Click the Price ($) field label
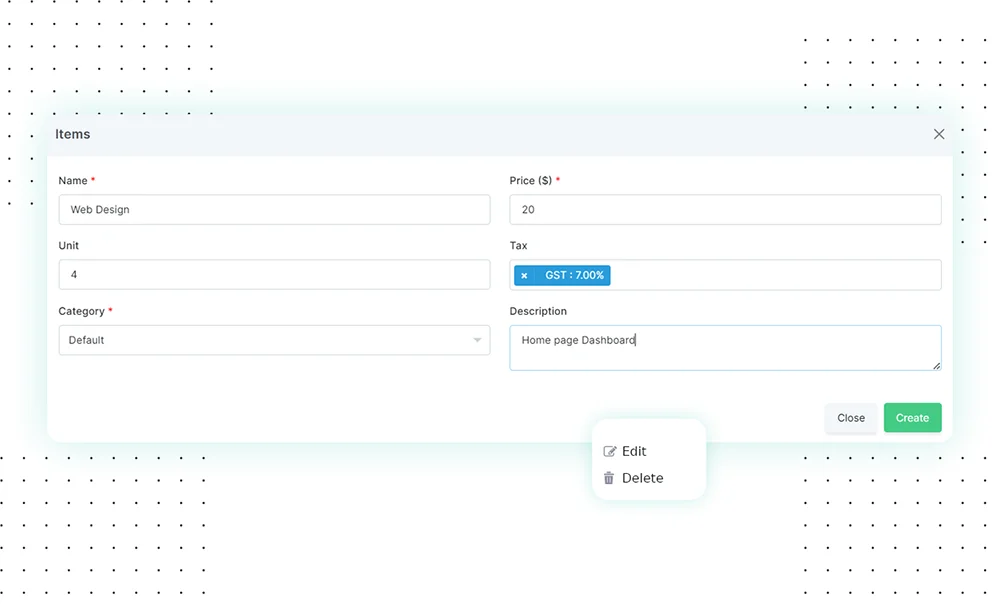Image resolution: width=1000 pixels, height=614 pixels. pyautogui.click(x=530, y=181)
